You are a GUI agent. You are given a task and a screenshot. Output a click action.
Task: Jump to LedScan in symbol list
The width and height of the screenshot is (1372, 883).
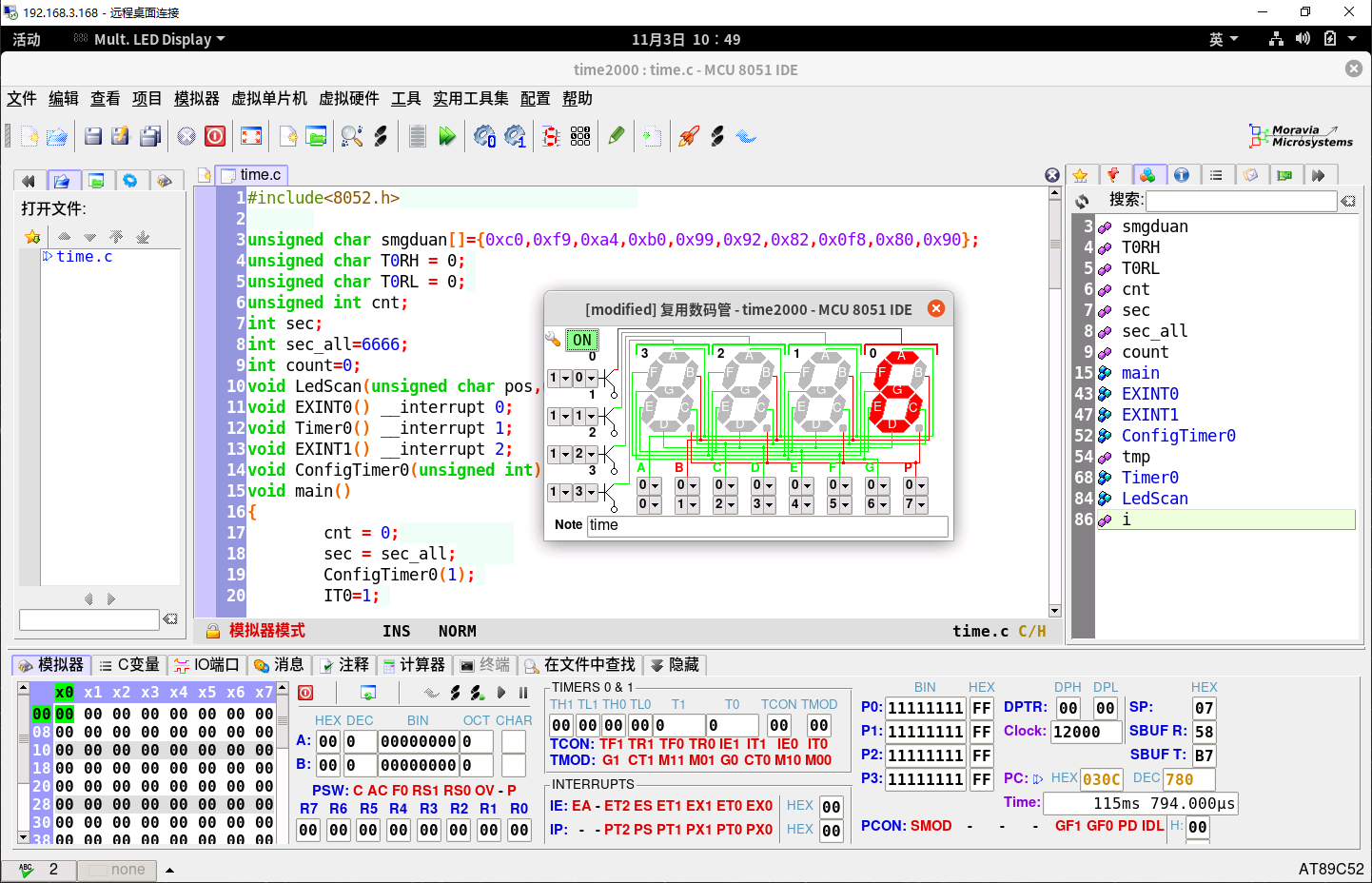(x=1154, y=499)
